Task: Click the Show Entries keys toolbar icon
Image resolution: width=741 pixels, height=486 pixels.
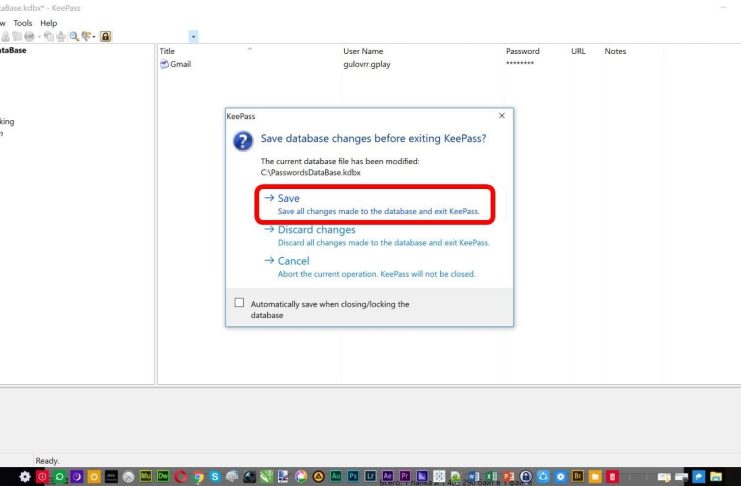Action: (86, 36)
